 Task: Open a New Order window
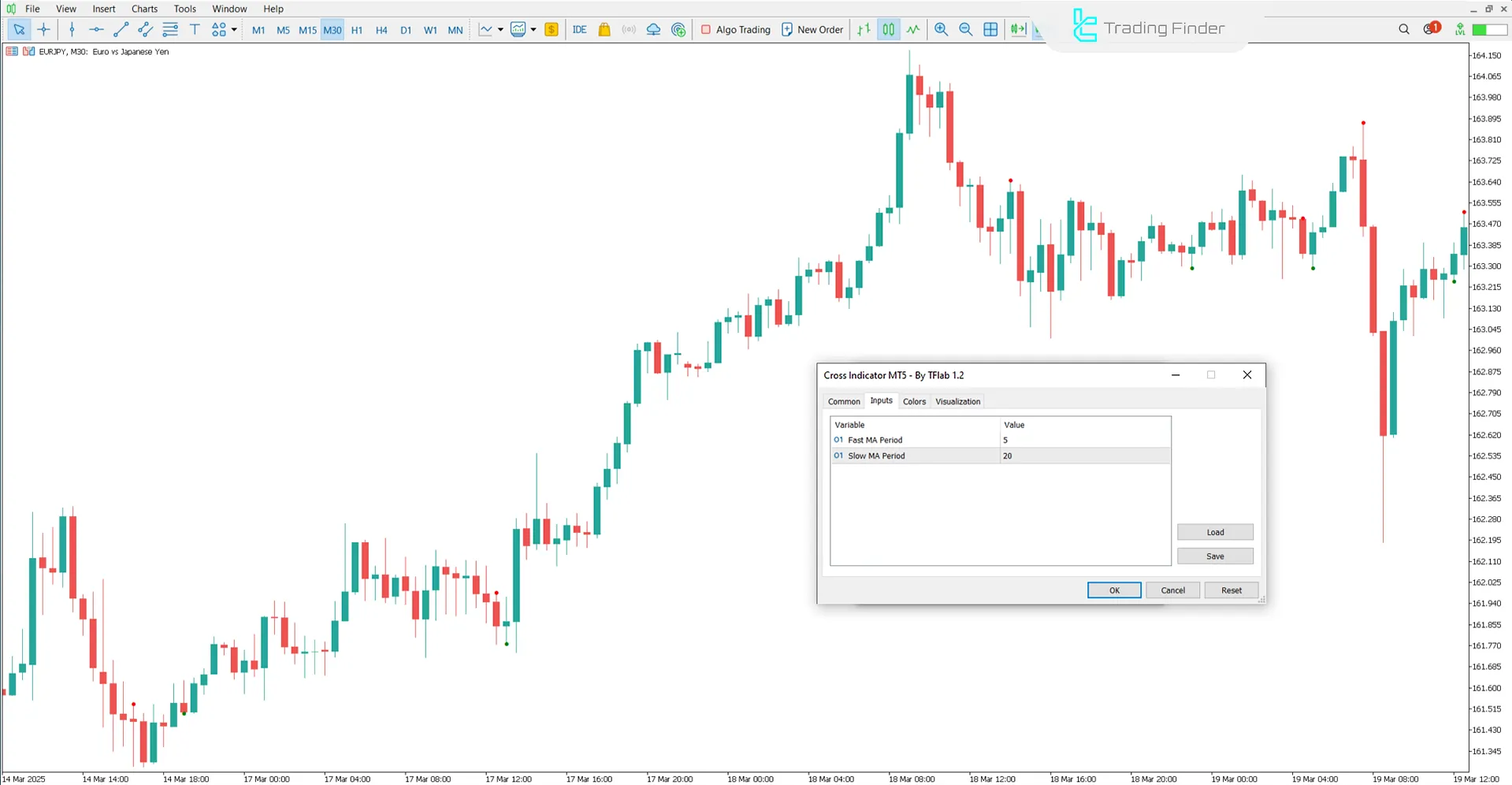coord(812,29)
